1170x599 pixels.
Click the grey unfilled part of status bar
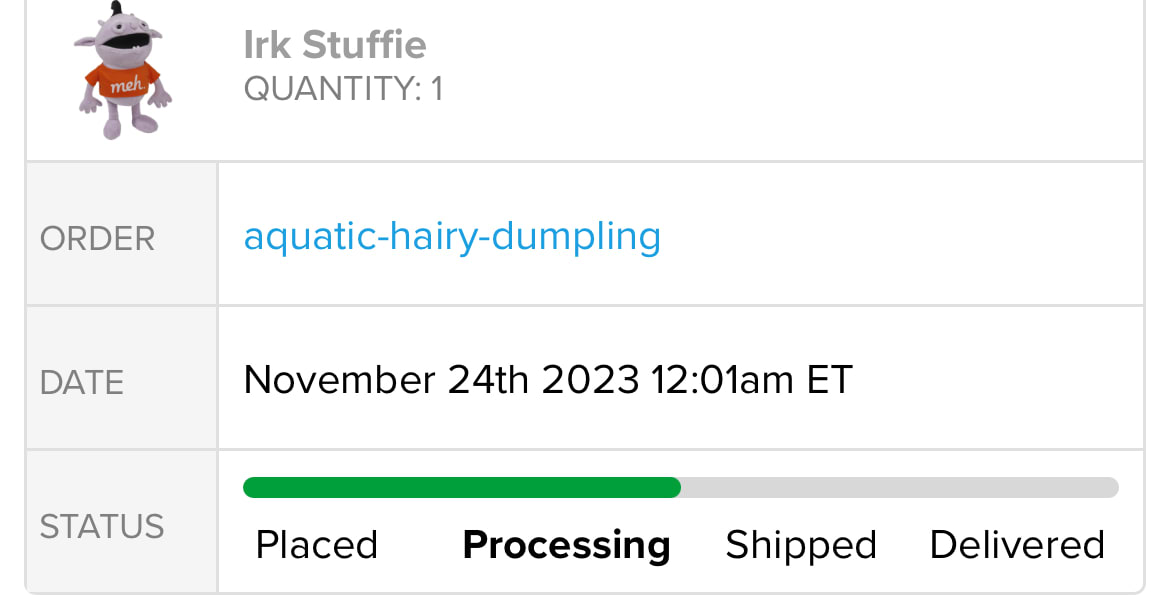click(900, 488)
